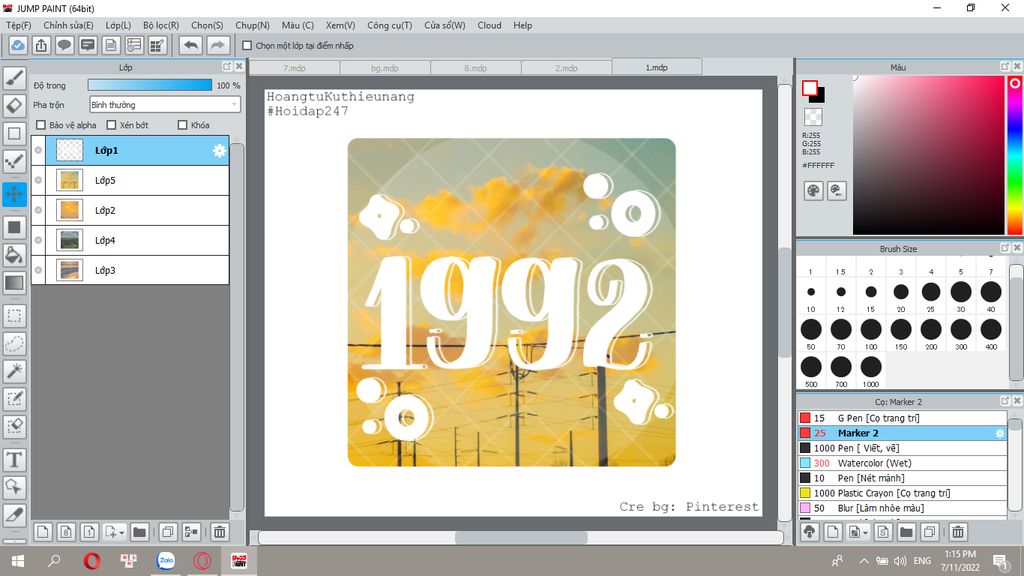1024x576 pixels.
Task: Select the Watercolor (Wet) brush
Action: [x=902, y=463]
